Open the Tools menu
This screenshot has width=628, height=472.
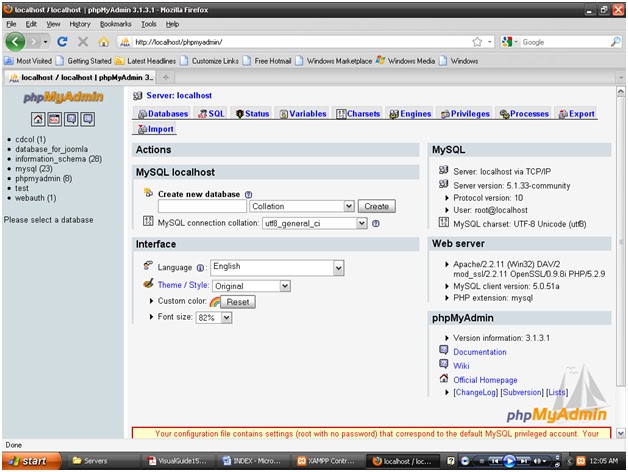(x=149, y=24)
